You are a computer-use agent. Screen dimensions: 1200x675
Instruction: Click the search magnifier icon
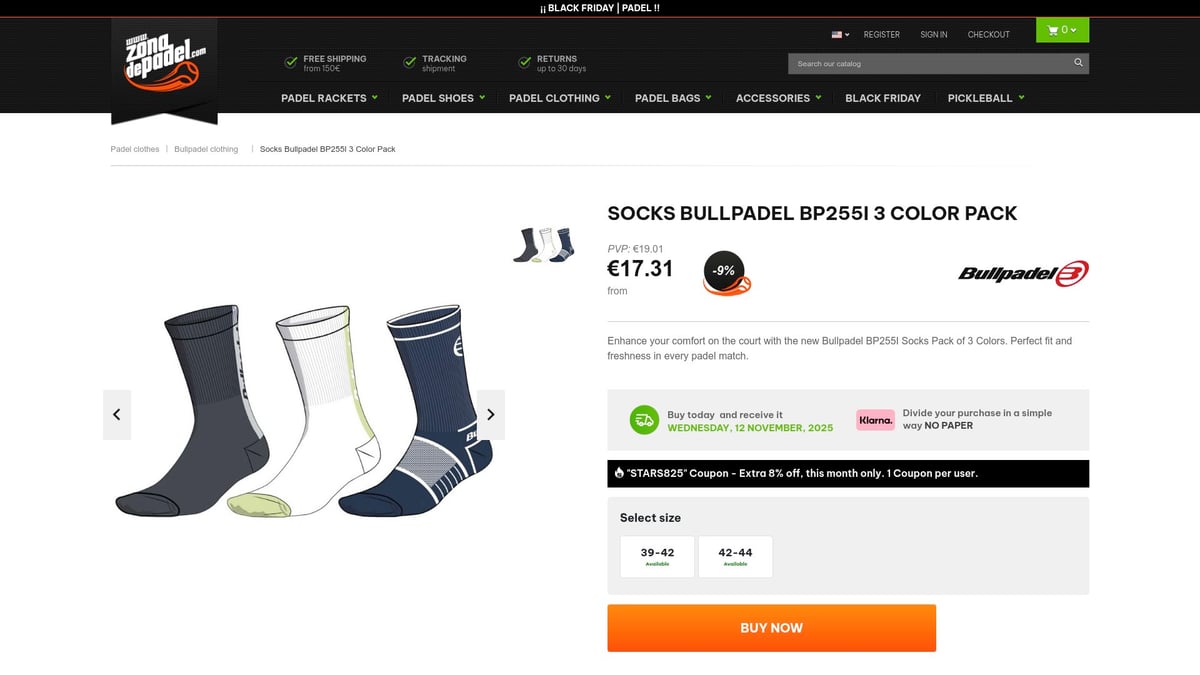tap(1078, 62)
